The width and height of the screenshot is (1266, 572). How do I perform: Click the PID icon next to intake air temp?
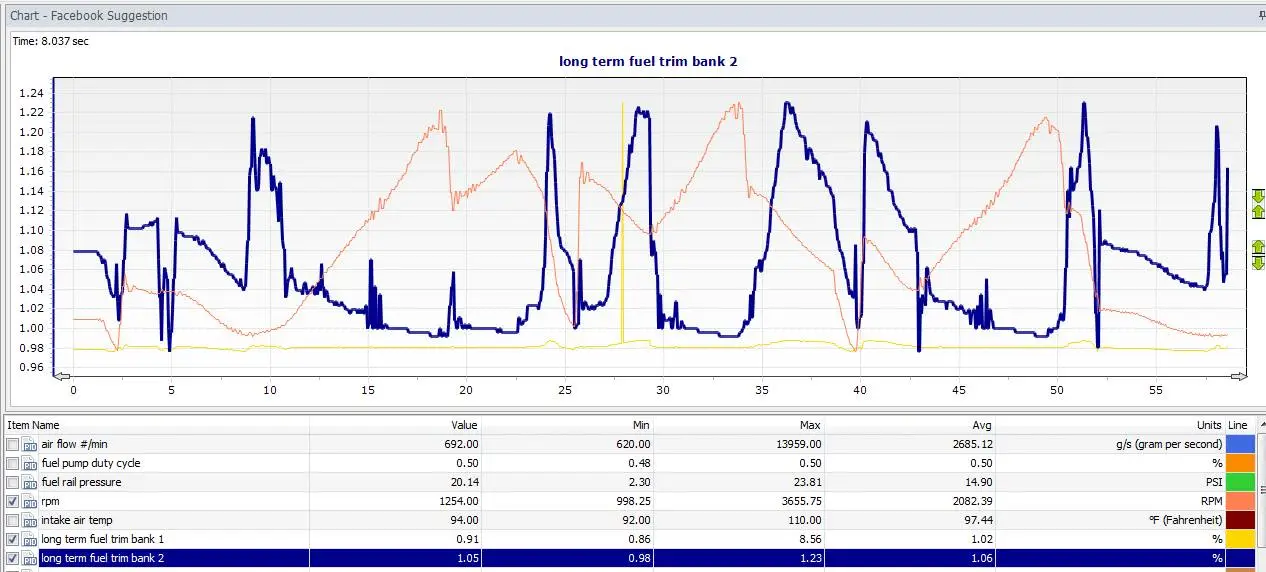click(x=30, y=520)
